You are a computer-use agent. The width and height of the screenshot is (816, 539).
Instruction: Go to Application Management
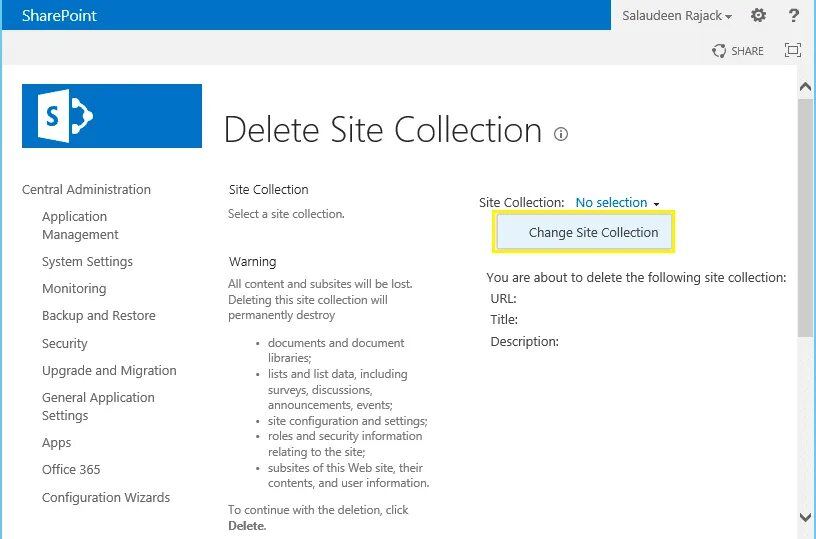[80, 225]
